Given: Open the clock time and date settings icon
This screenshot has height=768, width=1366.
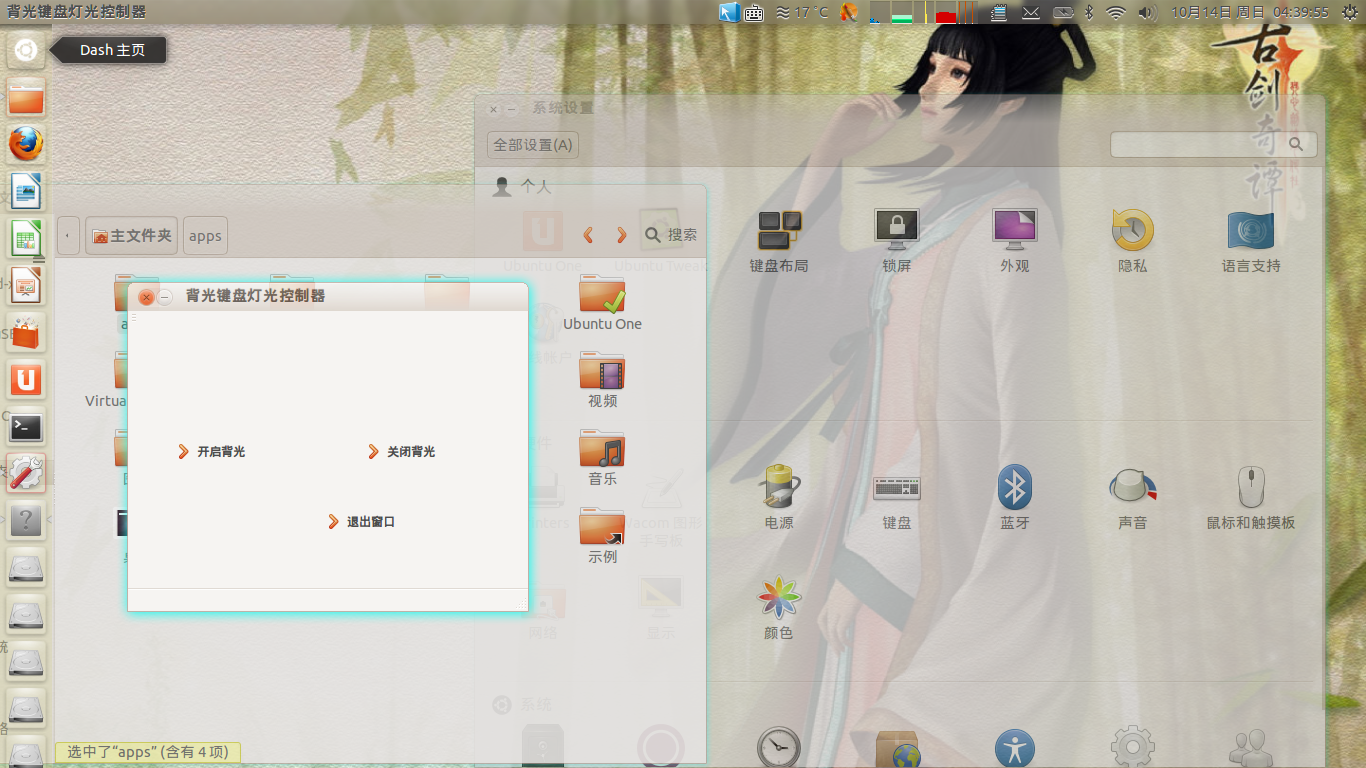Looking at the screenshot, I should coord(779,748).
